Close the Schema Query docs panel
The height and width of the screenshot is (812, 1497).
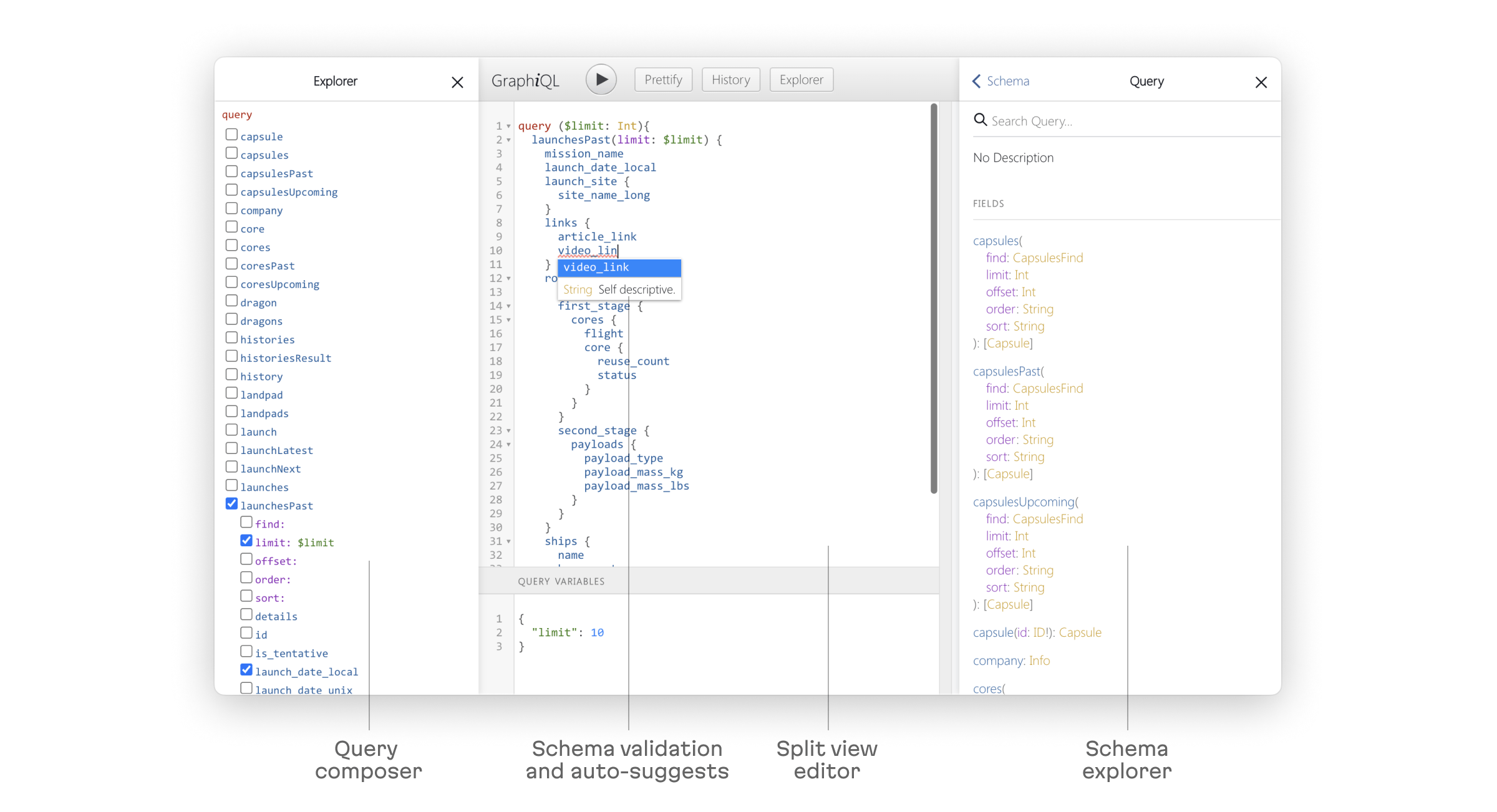[x=1261, y=82]
